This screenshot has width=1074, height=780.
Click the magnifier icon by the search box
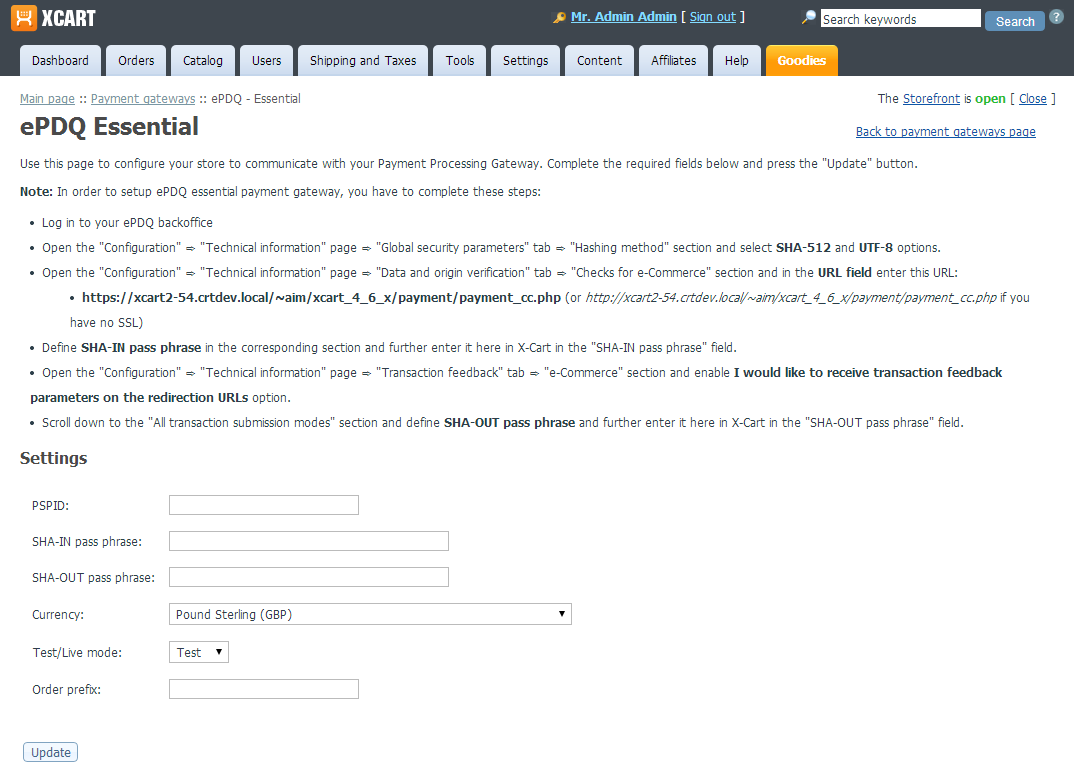tap(809, 17)
